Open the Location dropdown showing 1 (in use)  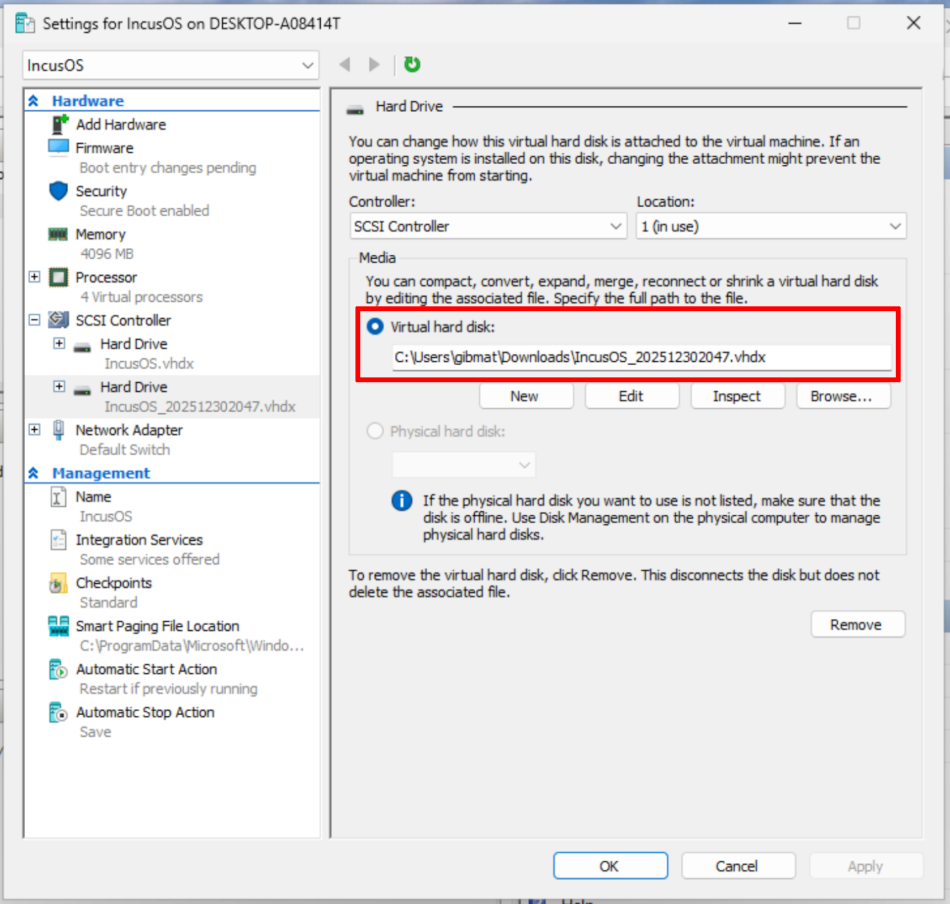pos(893,226)
